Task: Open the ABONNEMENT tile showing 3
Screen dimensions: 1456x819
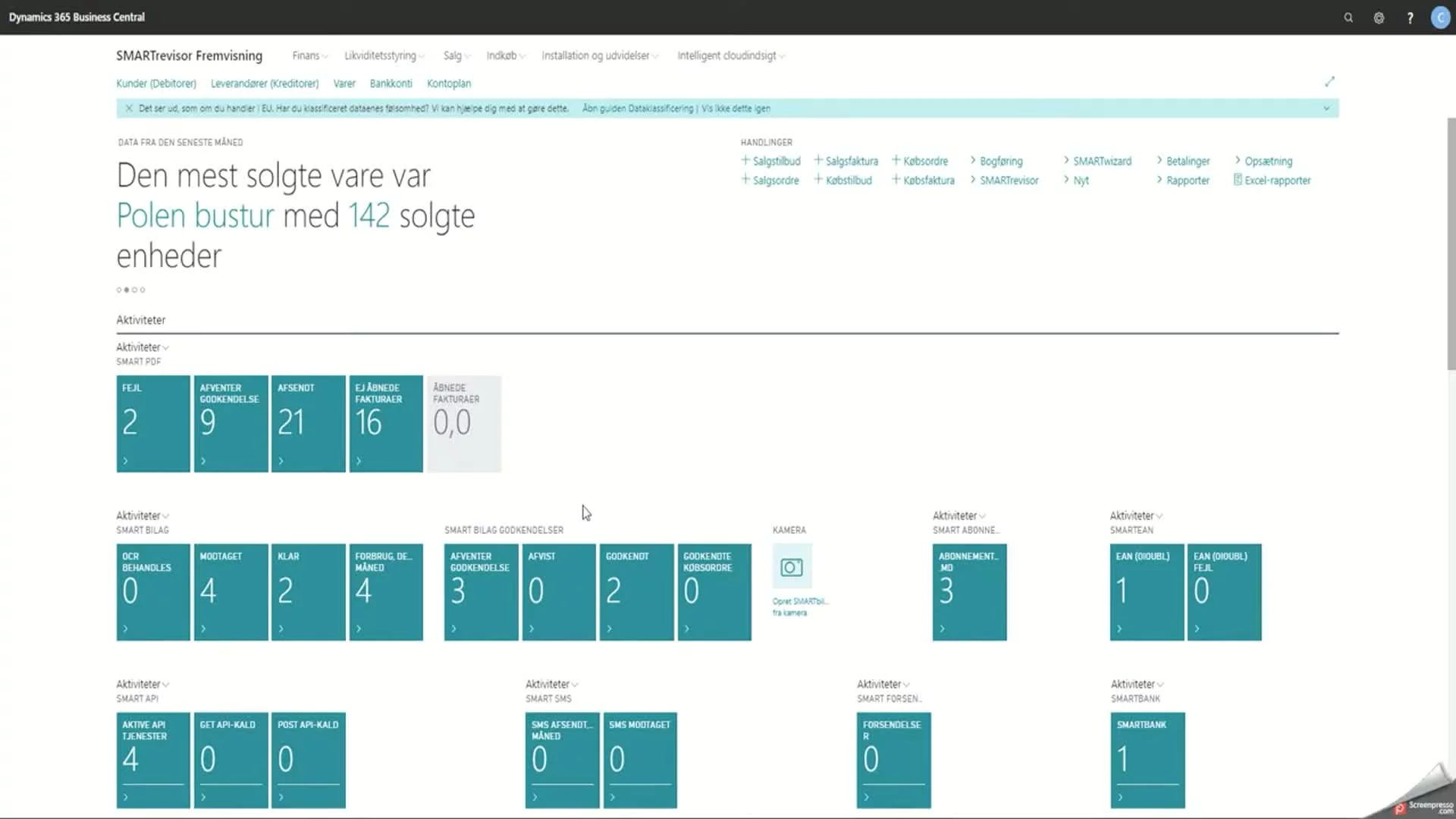Action: point(970,592)
